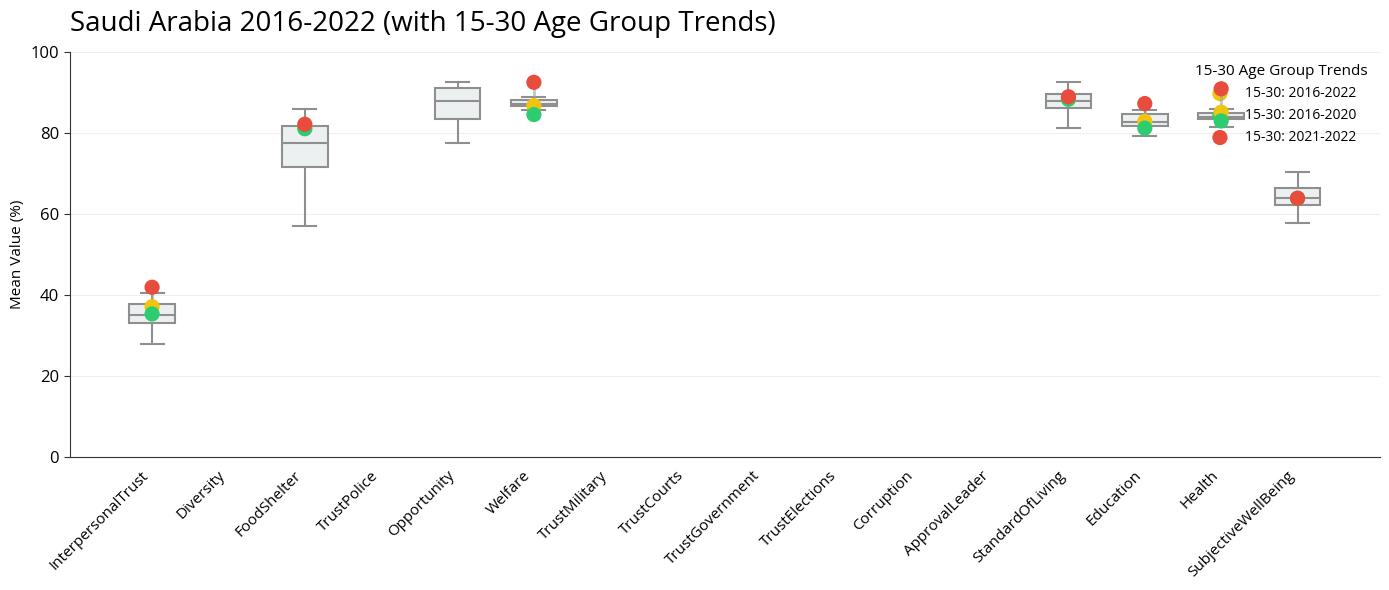Screen dimensions: 1389x590
Task: Click the Opportunity box plot
Action: 457,104
